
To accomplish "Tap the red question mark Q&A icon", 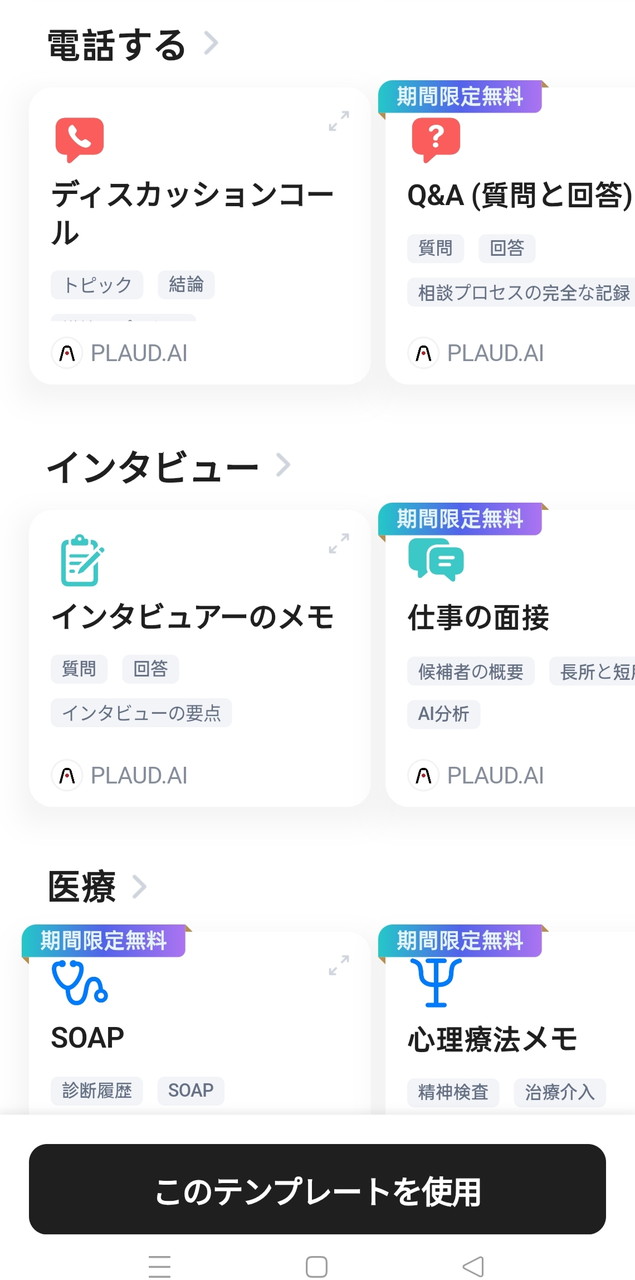I will click(436, 140).
